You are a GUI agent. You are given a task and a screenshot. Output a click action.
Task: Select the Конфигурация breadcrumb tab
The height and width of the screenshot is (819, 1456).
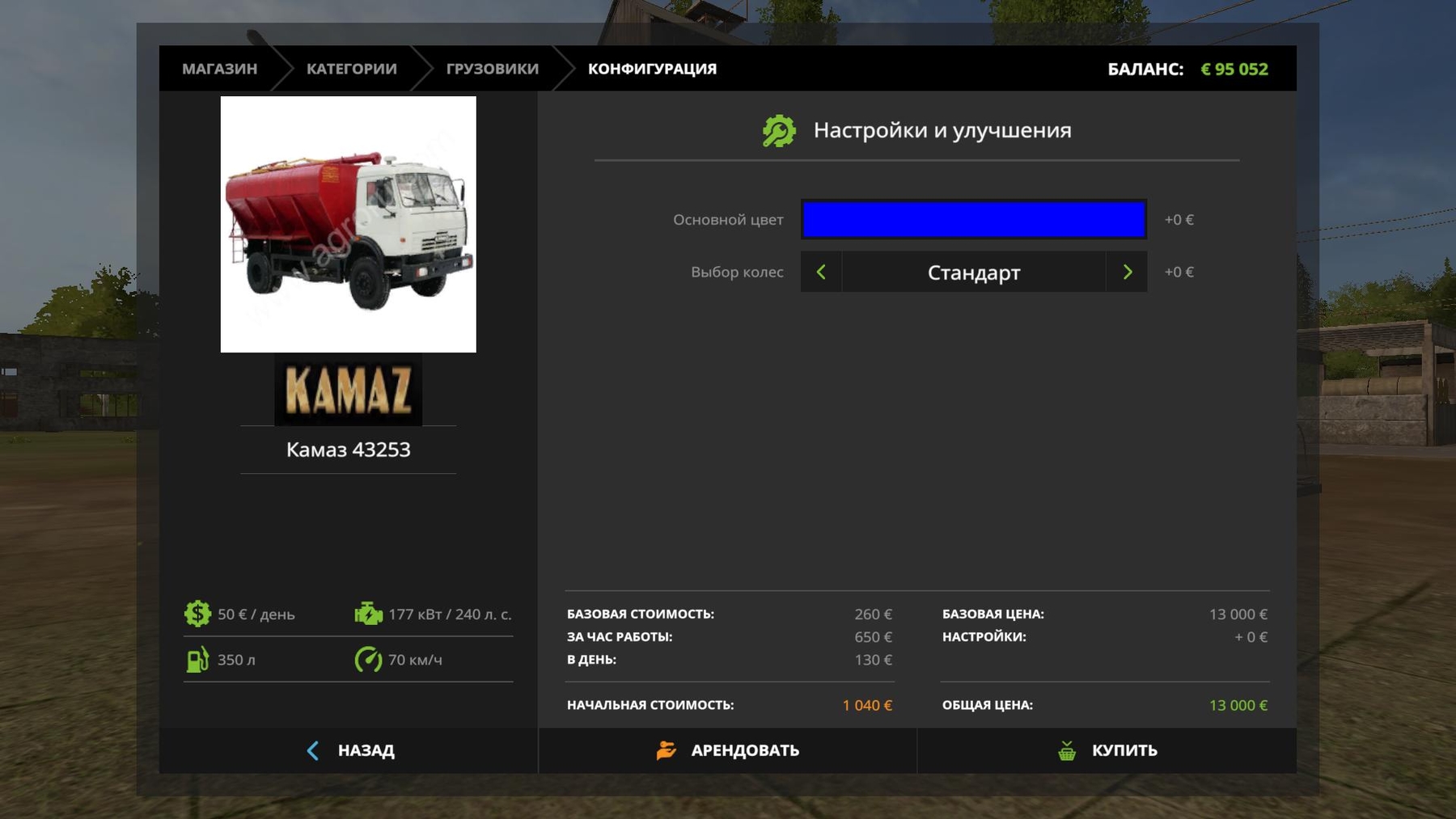(x=652, y=69)
